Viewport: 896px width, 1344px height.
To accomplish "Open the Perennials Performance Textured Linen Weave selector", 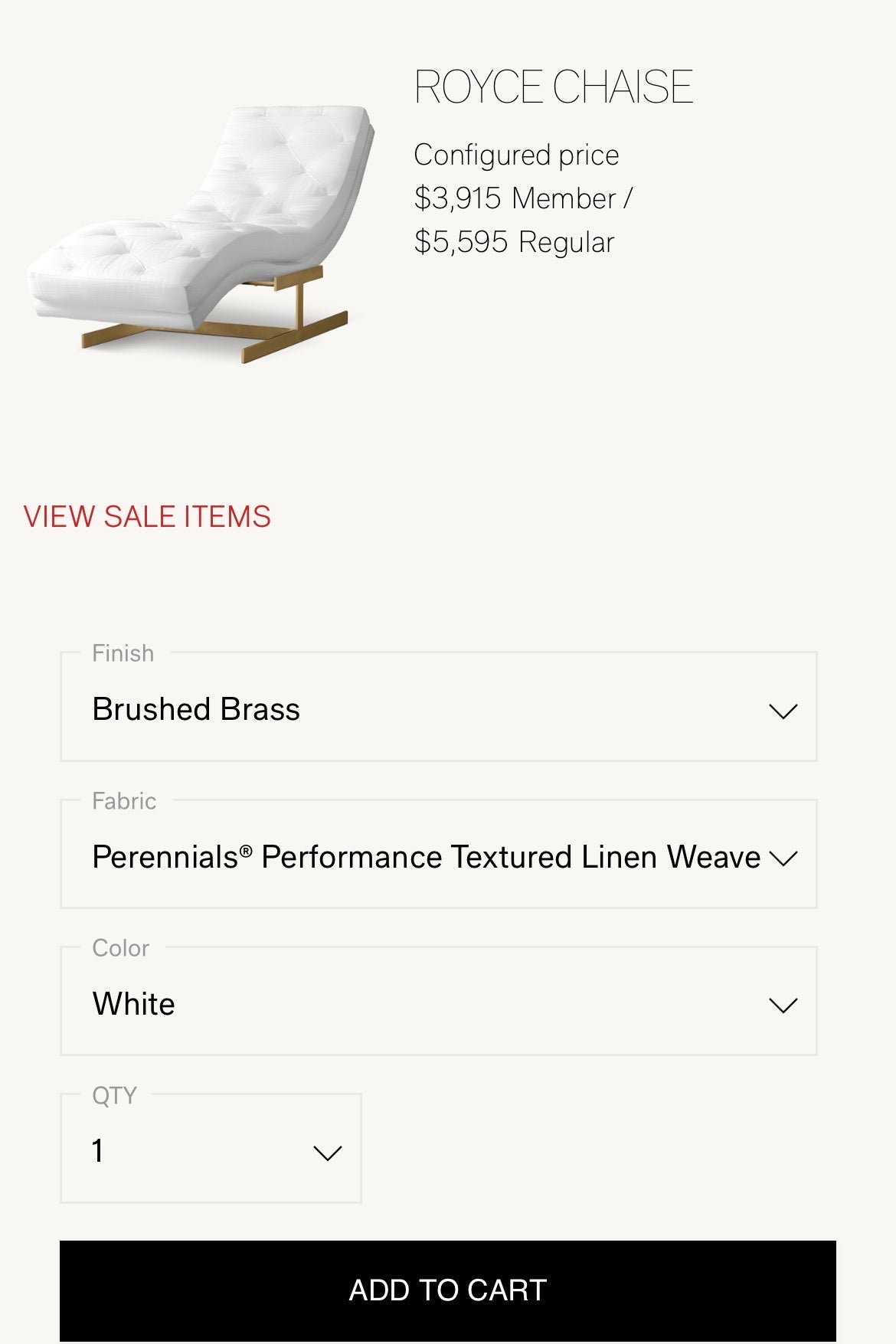I will 439,854.
